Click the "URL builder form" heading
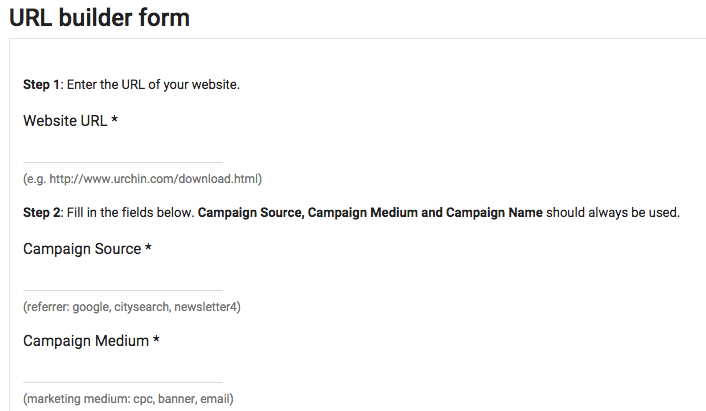Image resolution: width=706 pixels, height=411 pixels. (x=99, y=18)
